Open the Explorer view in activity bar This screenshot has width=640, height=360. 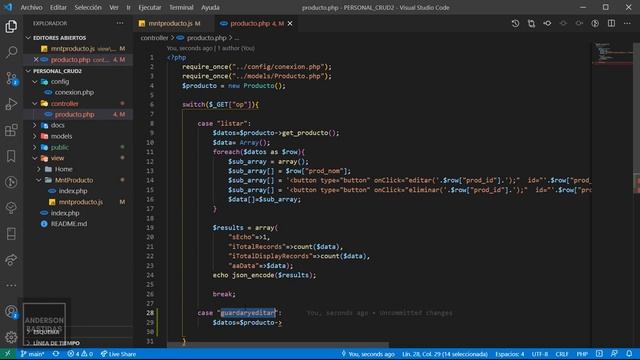point(11,27)
